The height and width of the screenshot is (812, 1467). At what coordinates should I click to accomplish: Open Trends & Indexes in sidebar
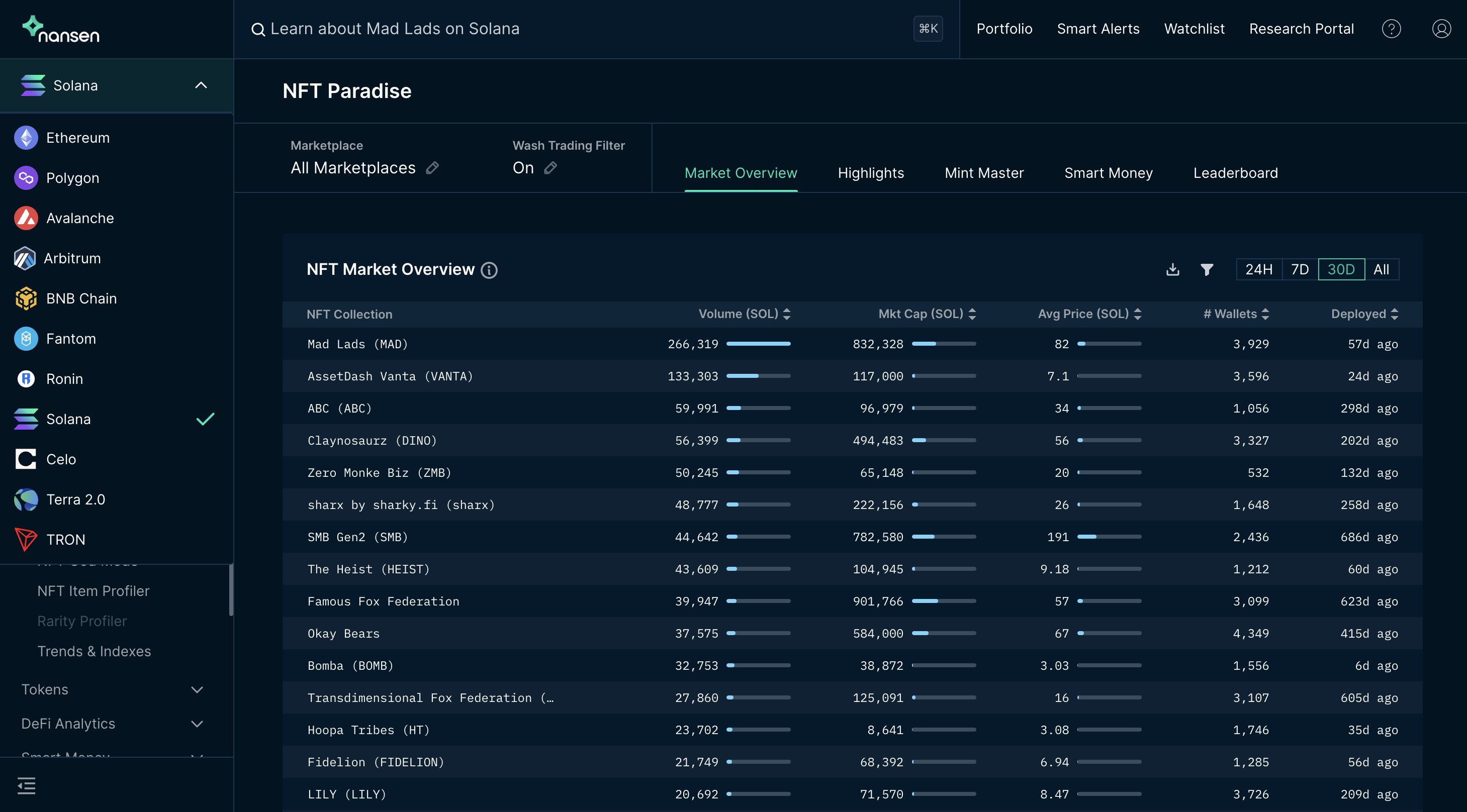[x=94, y=652]
